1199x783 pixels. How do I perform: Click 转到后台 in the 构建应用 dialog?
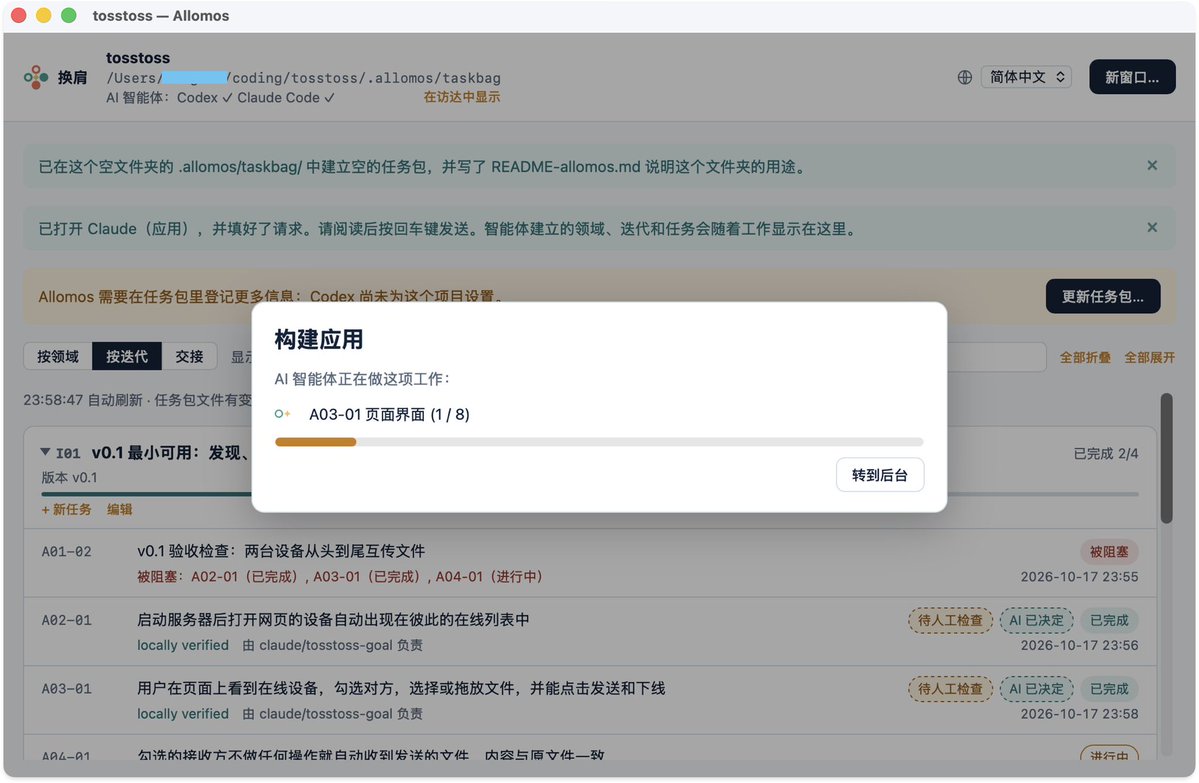(879, 475)
